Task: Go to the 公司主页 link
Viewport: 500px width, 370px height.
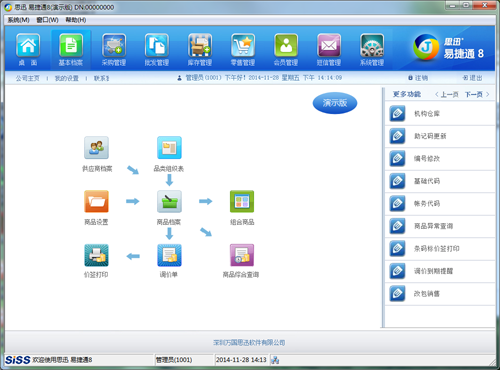Action: (x=28, y=78)
